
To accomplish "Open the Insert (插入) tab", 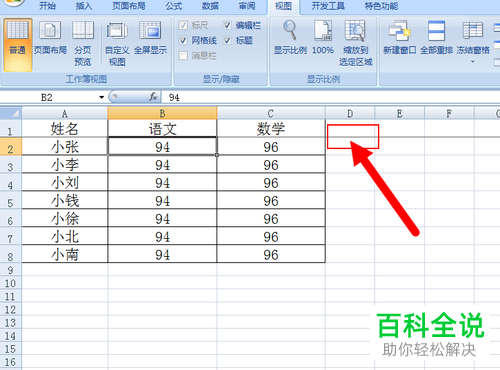I will 84,6.
